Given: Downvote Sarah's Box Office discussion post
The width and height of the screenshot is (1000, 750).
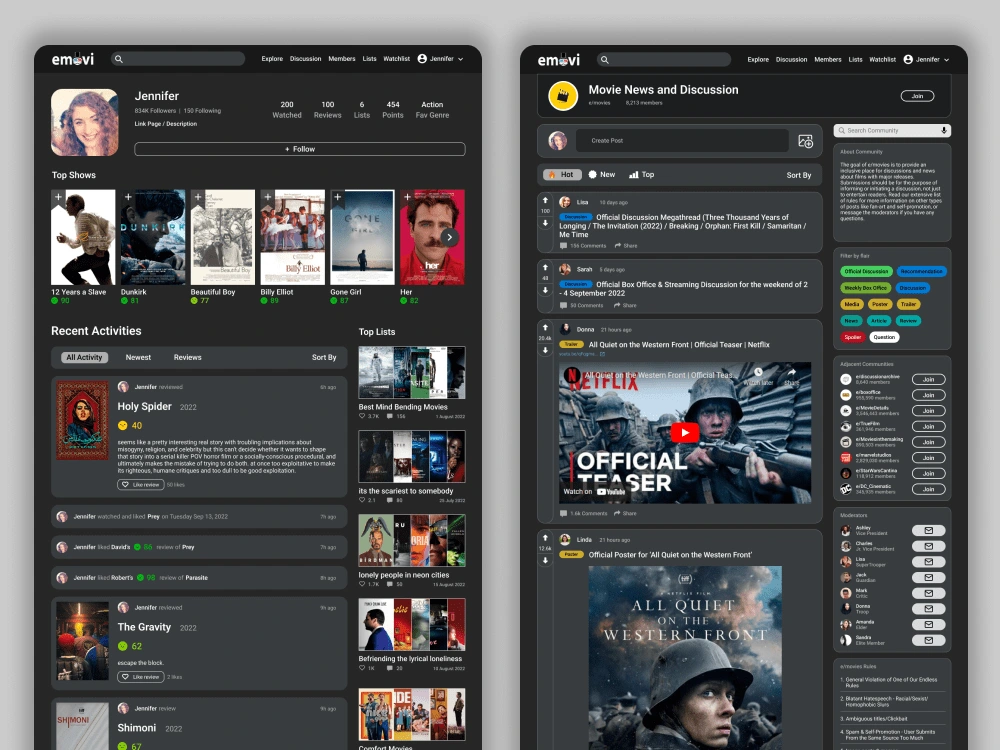Looking at the screenshot, I should [545, 290].
